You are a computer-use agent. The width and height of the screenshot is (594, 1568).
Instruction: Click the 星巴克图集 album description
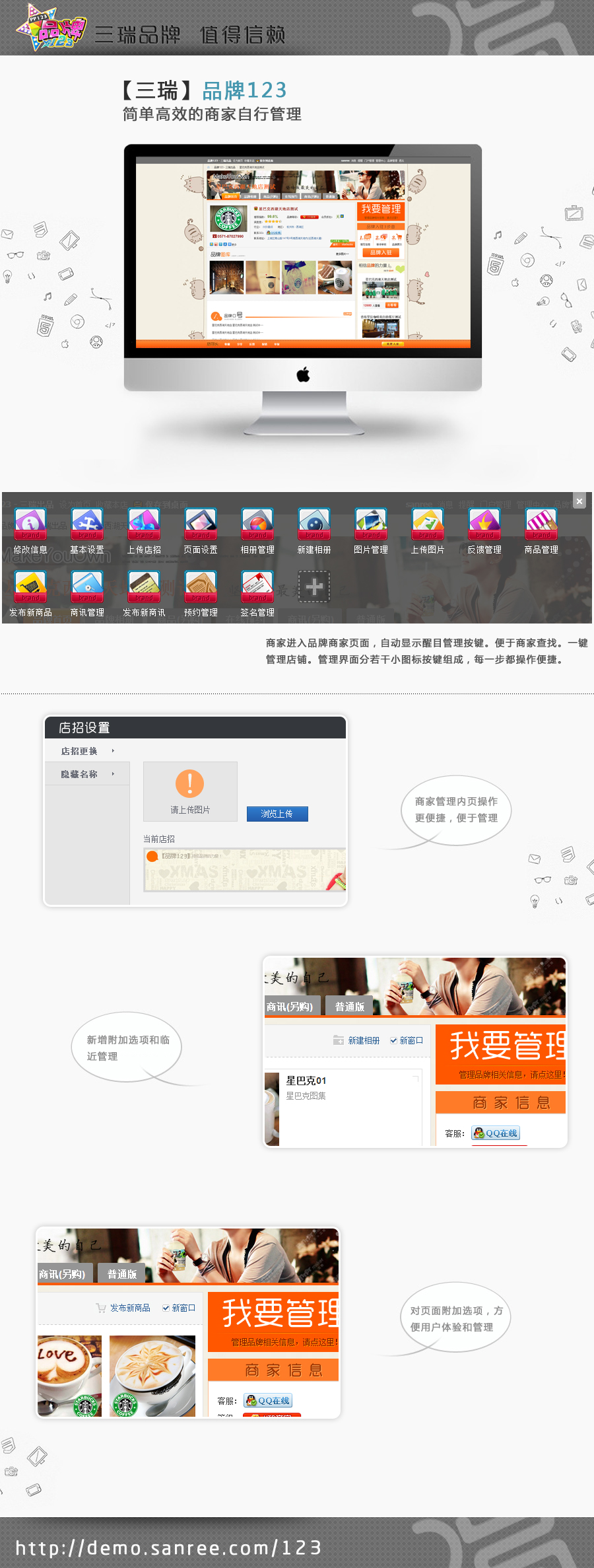pyautogui.click(x=306, y=1096)
